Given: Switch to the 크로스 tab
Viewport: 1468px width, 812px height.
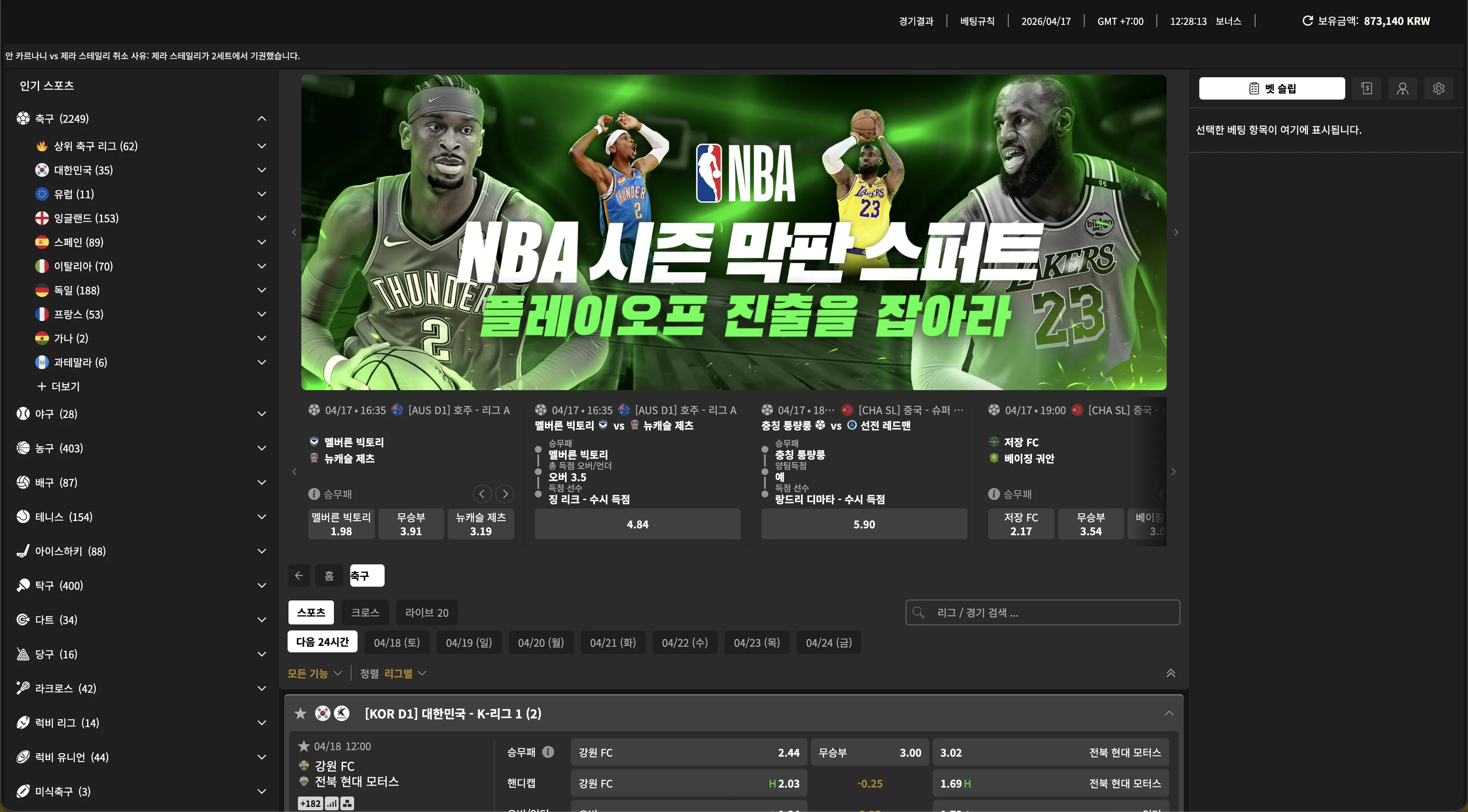Looking at the screenshot, I should point(365,612).
